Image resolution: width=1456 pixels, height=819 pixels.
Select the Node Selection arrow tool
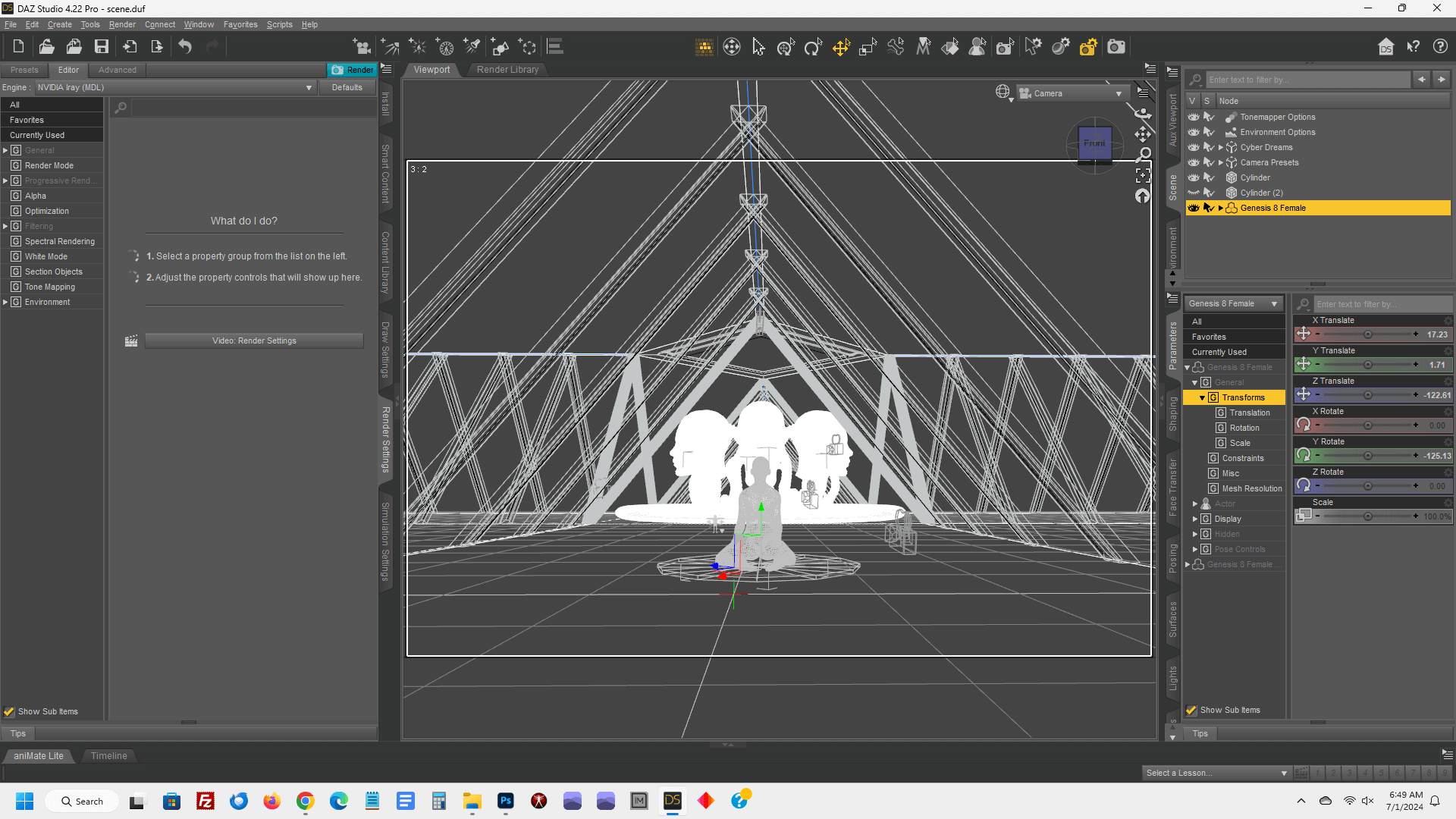[x=758, y=47]
